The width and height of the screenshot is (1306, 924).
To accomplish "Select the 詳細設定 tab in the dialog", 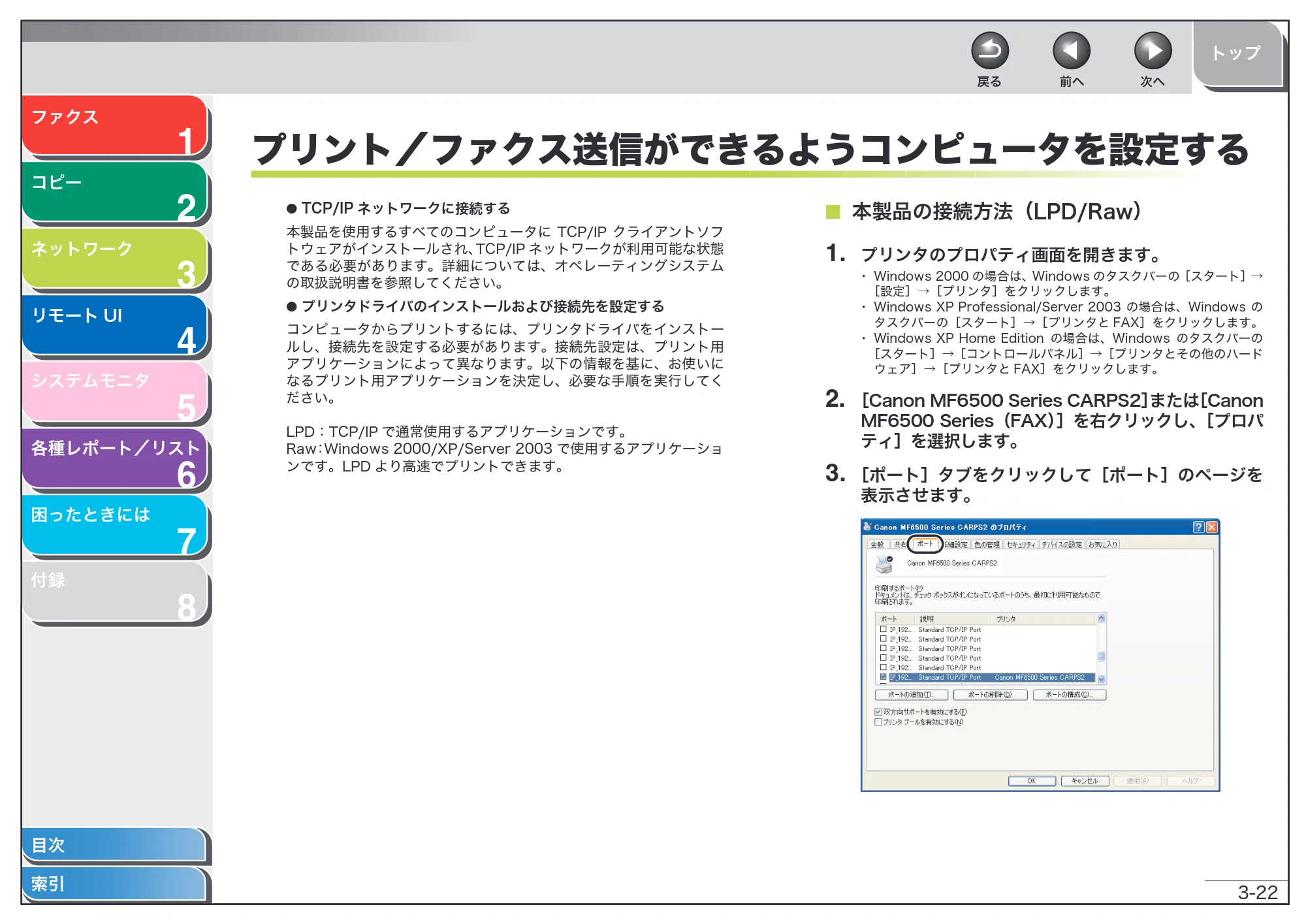I will coord(956,545).
